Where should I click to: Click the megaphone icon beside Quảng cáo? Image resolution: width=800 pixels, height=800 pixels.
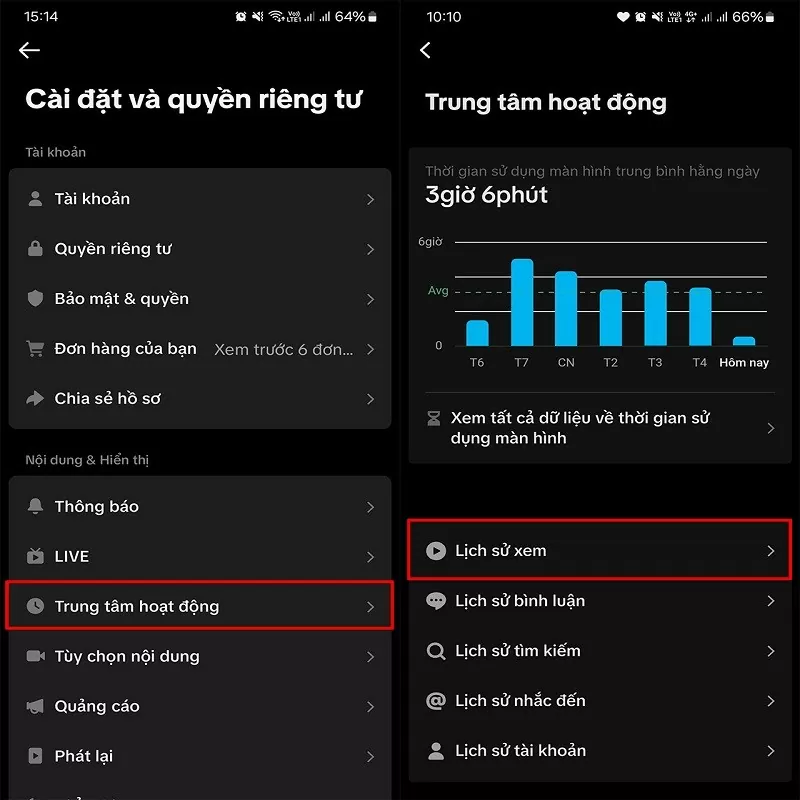[x=36, y=707]
